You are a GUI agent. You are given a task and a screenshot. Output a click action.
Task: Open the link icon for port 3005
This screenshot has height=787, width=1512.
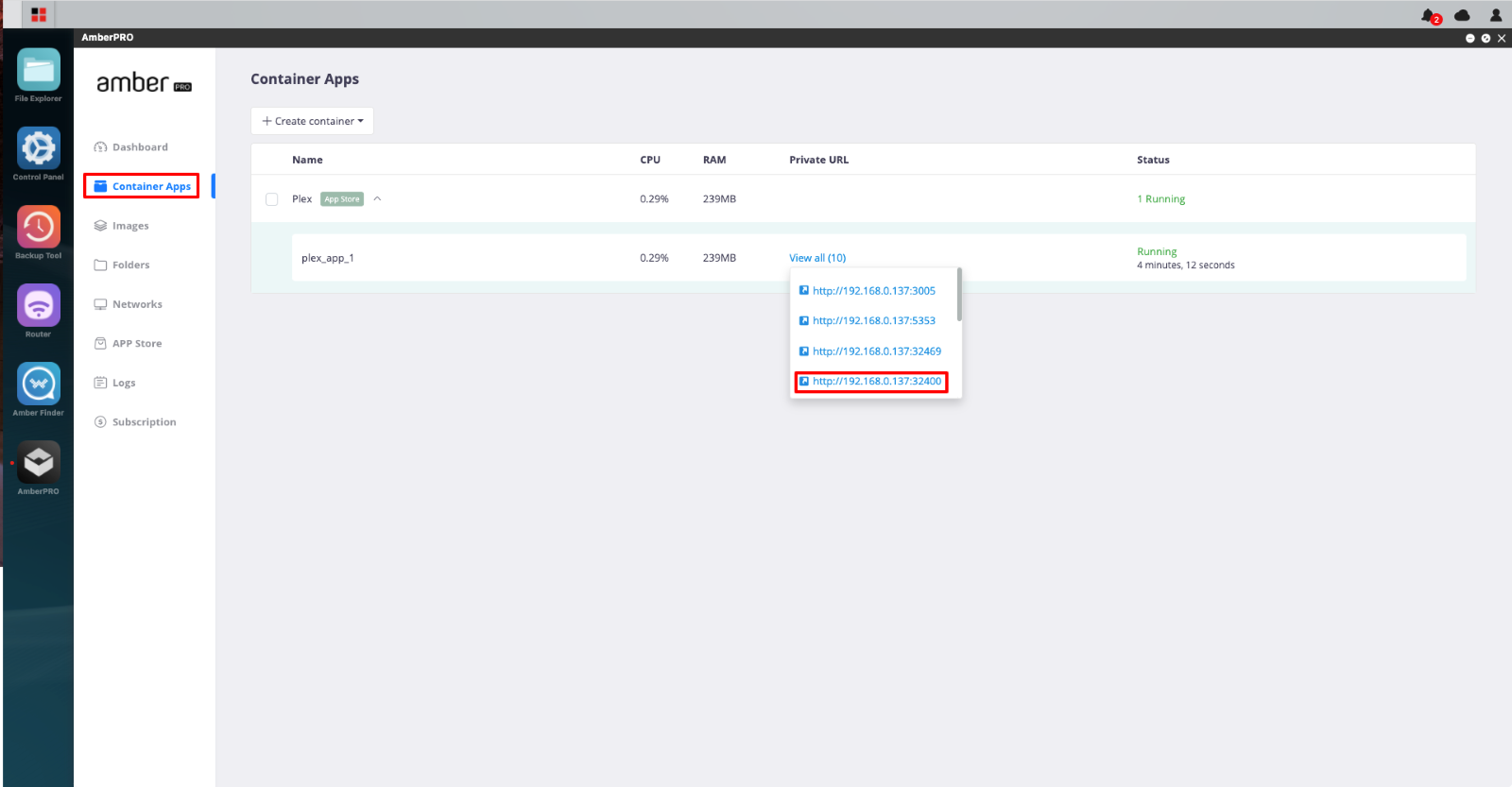(804, 291)
